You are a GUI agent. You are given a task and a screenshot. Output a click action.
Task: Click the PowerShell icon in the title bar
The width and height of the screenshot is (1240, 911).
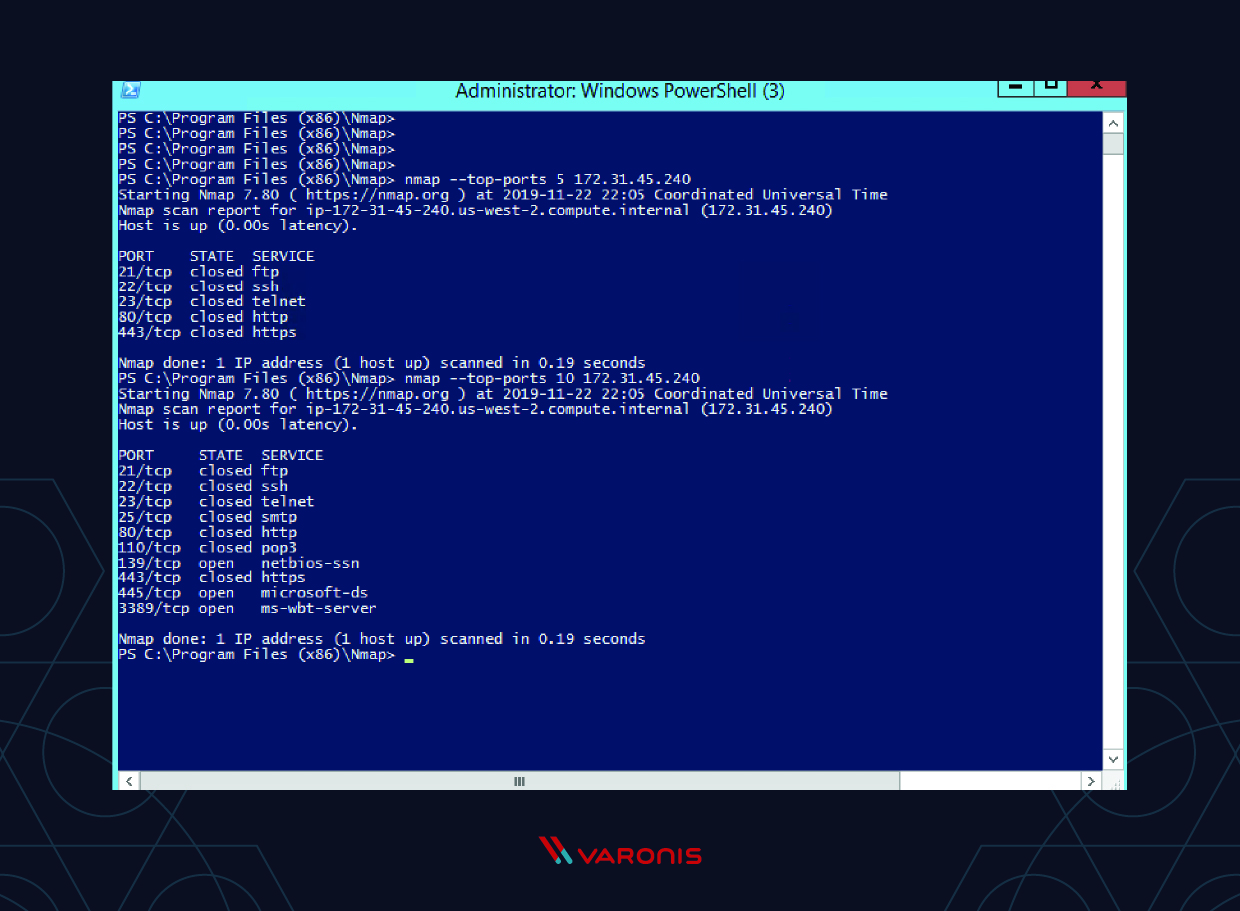pos(130,91)
